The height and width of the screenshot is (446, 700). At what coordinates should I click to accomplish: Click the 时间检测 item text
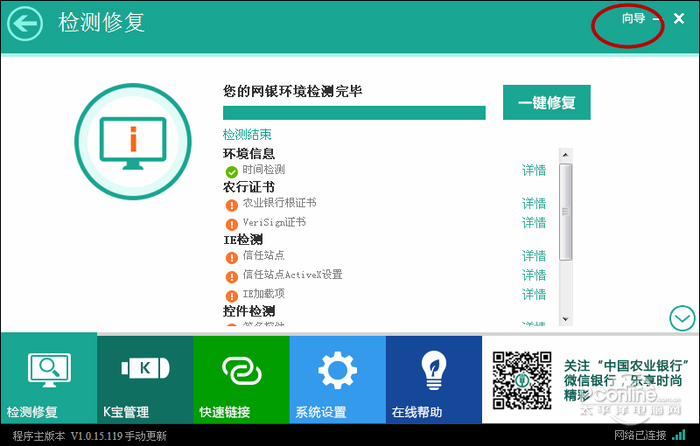pyautogui.click(x=263, y=170)
